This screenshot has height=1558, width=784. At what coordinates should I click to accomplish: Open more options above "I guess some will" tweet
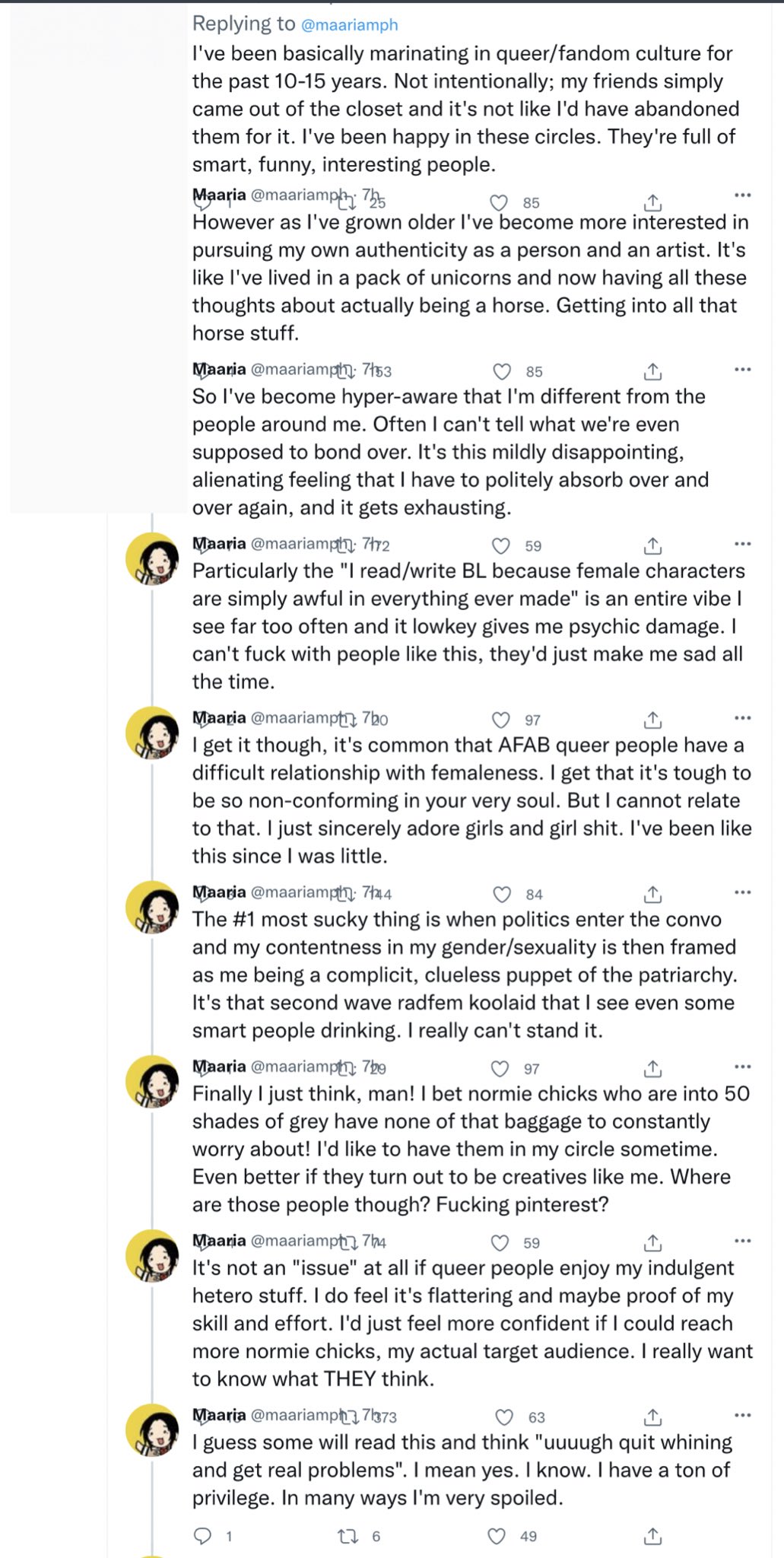pyautogui.click(x=742, y=1415)
